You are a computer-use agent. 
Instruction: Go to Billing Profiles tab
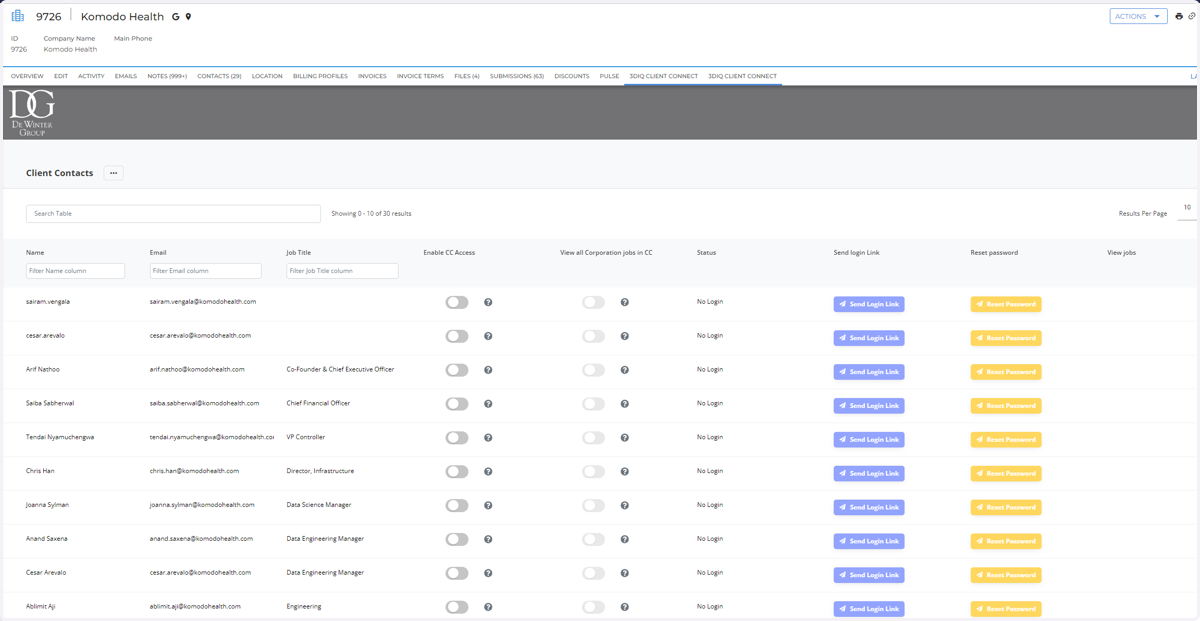320,76
